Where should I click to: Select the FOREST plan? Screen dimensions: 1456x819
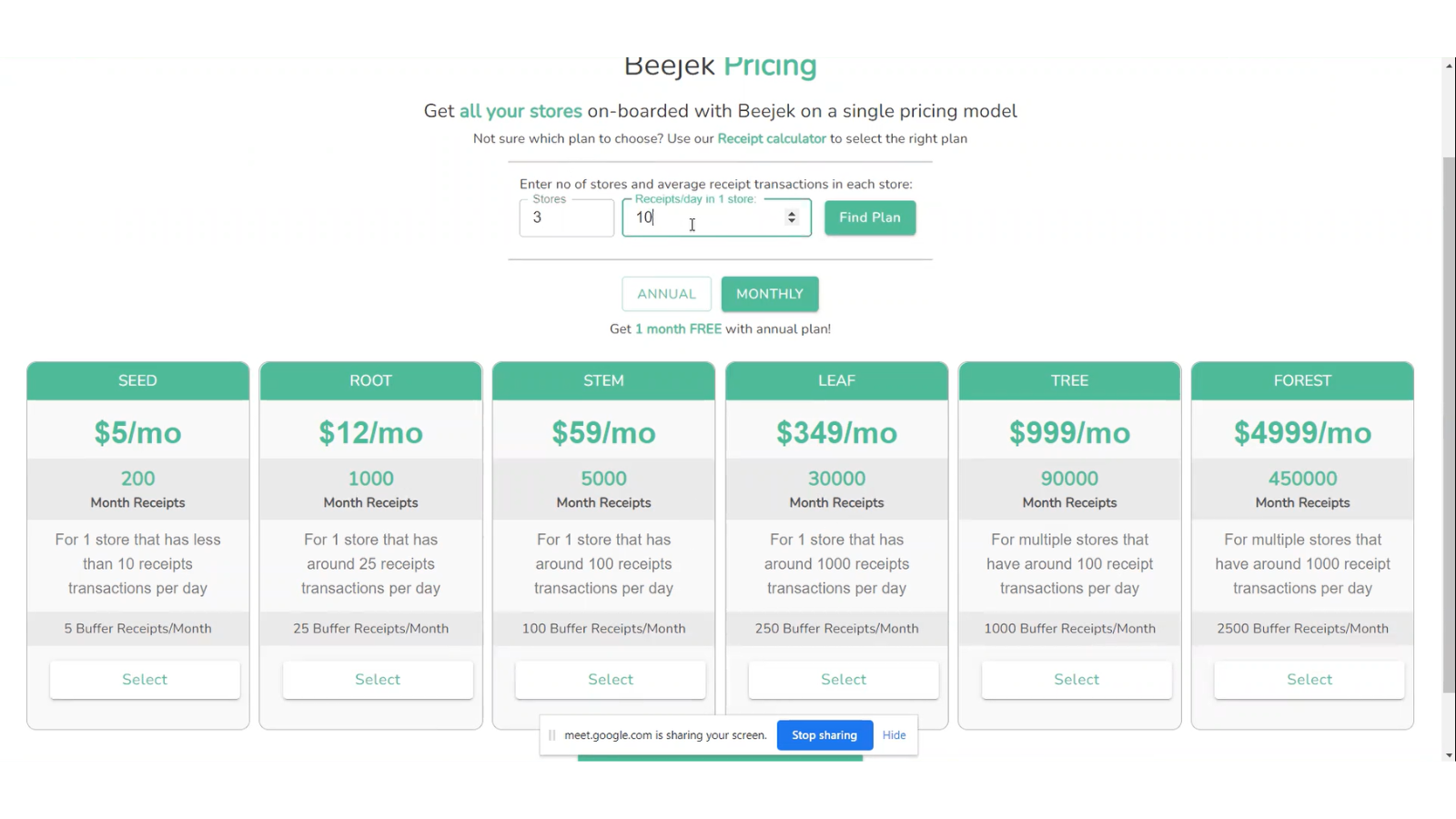pos(1309,679)
